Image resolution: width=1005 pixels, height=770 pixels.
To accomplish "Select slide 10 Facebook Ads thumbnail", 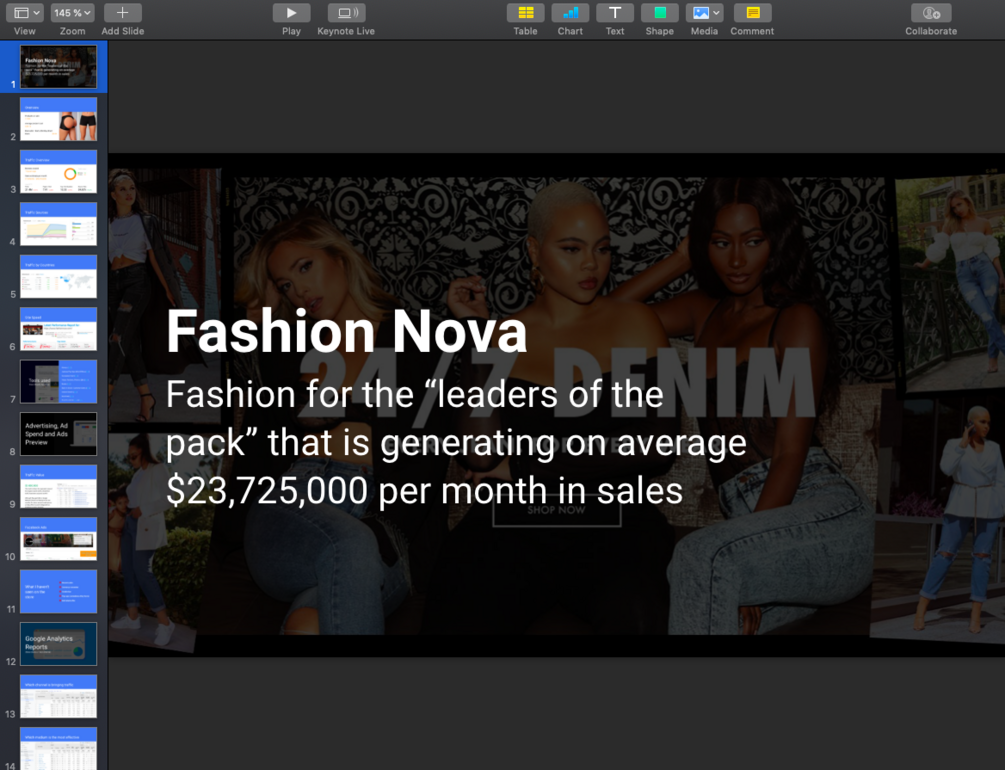I will click(58, 539).
